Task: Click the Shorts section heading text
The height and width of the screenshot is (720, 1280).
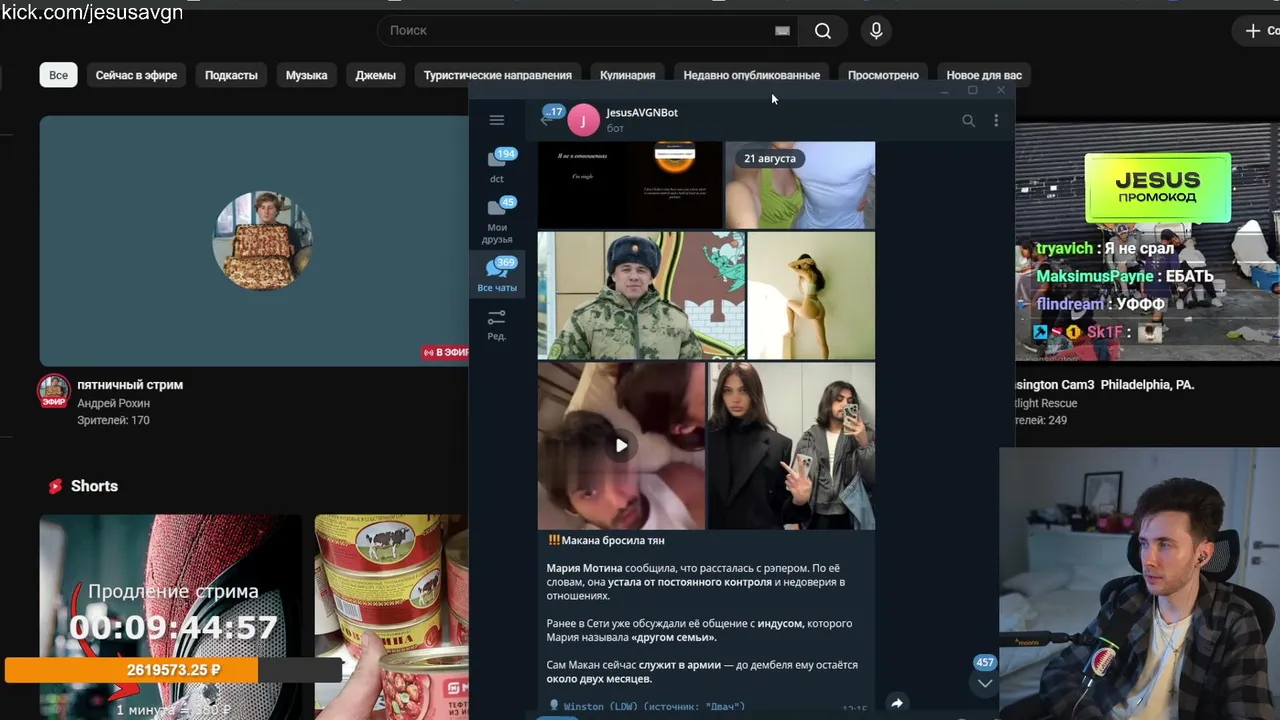Action: click(x=94, y=486)
